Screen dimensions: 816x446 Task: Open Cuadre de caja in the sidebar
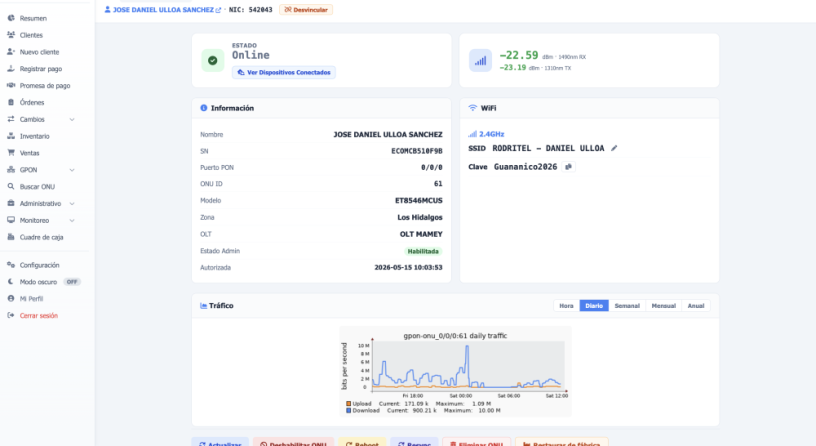(41, 237)
